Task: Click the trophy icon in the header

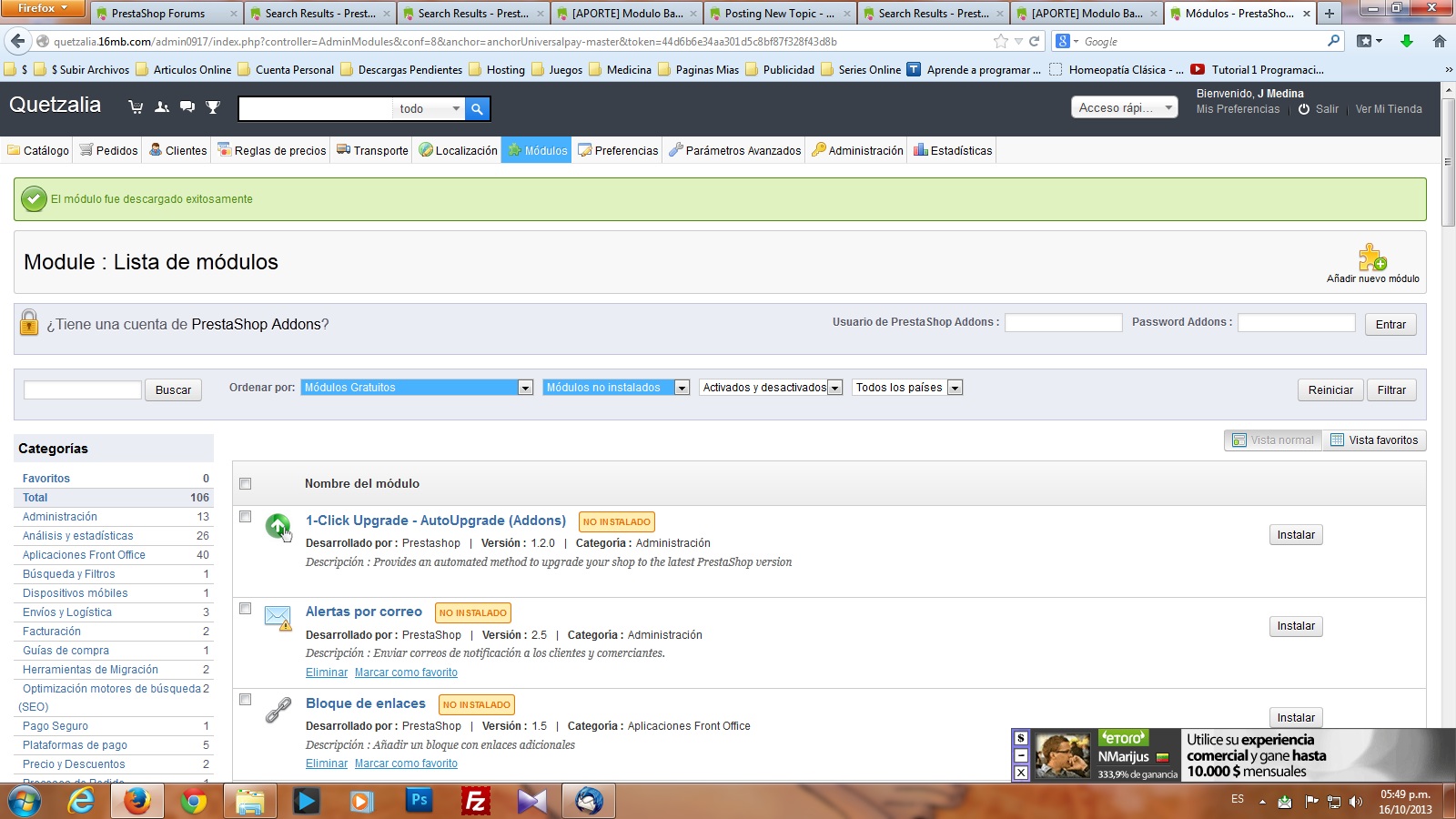Action: point(213,107)
